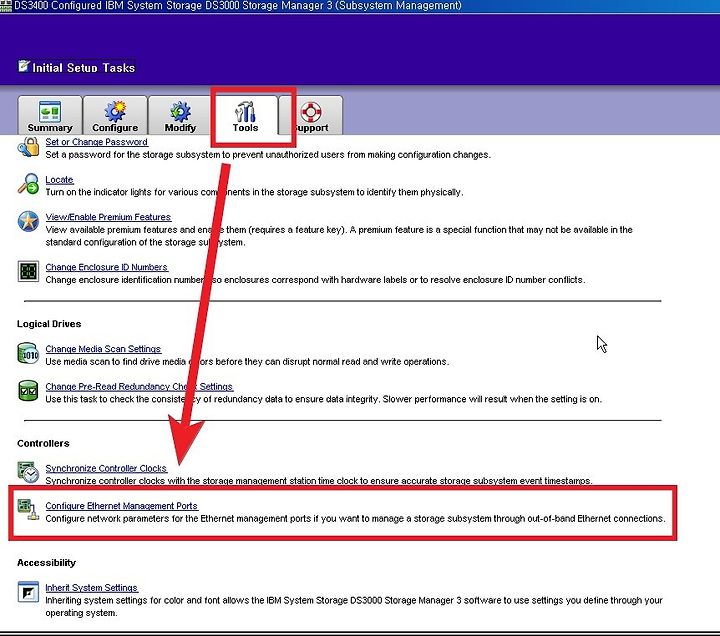Viewport: 720px width, 636px height.
Task: Click the Ethernet Management Ports icon
Action: click(28, 510)
